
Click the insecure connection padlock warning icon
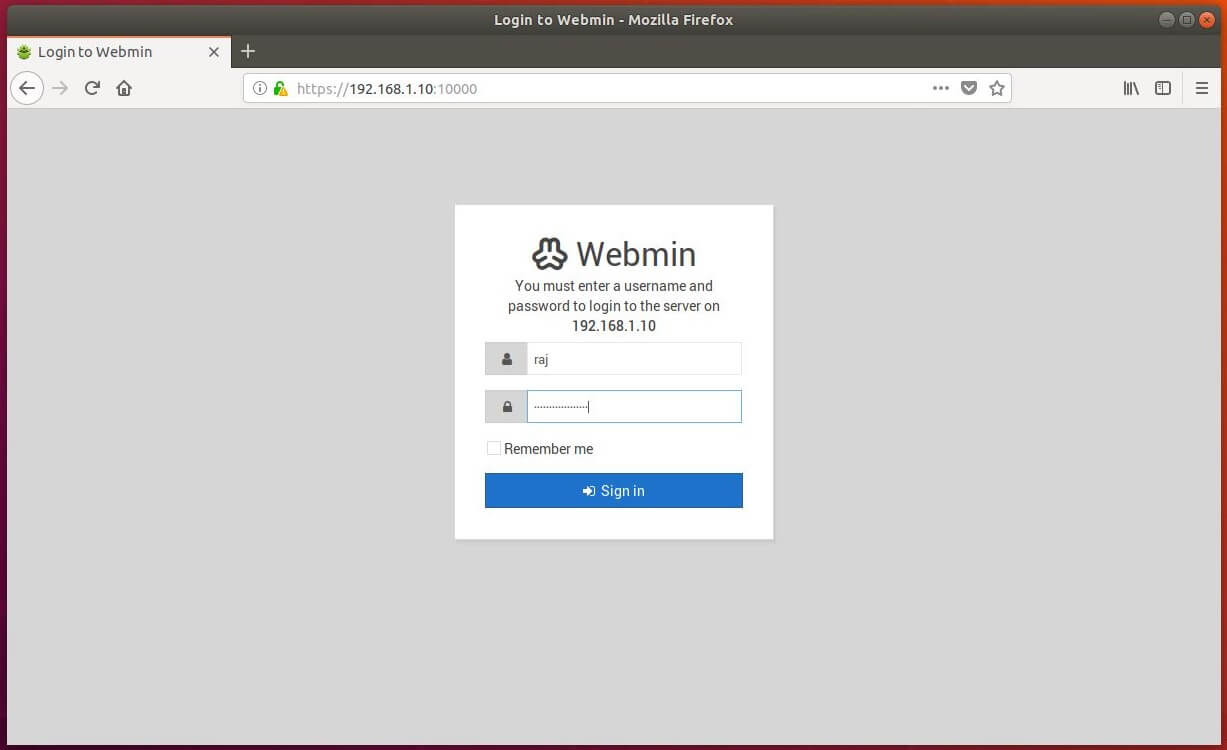(280, 88)
